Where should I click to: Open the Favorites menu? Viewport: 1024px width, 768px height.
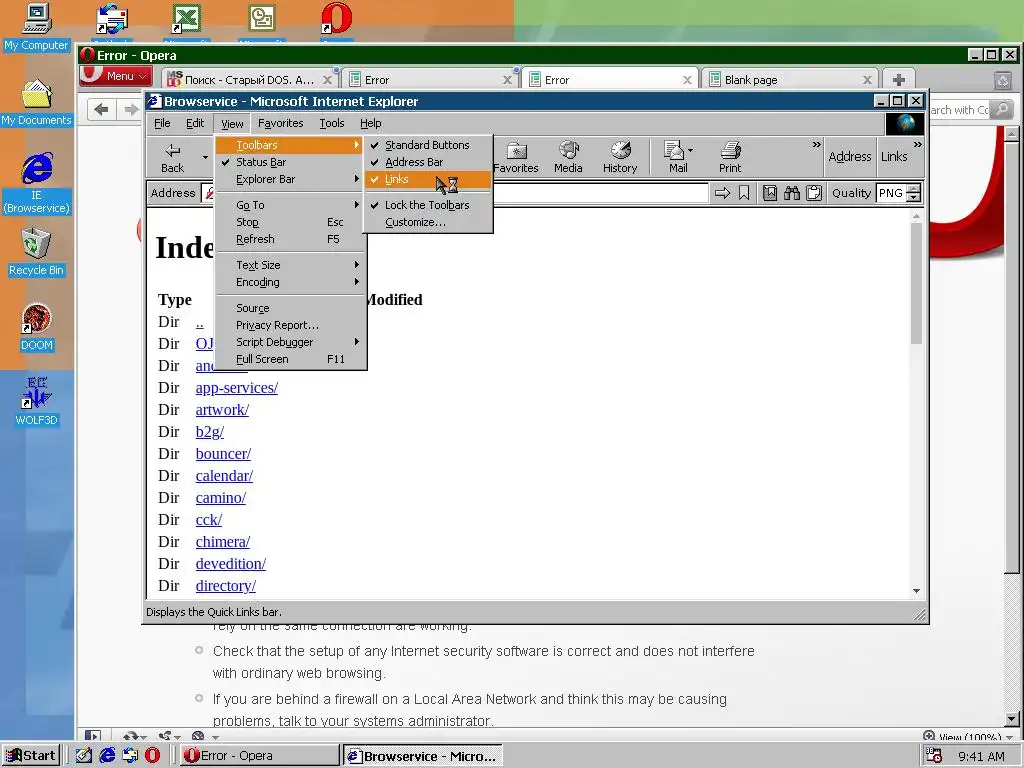pyautogui.click(x=281, y=123)
